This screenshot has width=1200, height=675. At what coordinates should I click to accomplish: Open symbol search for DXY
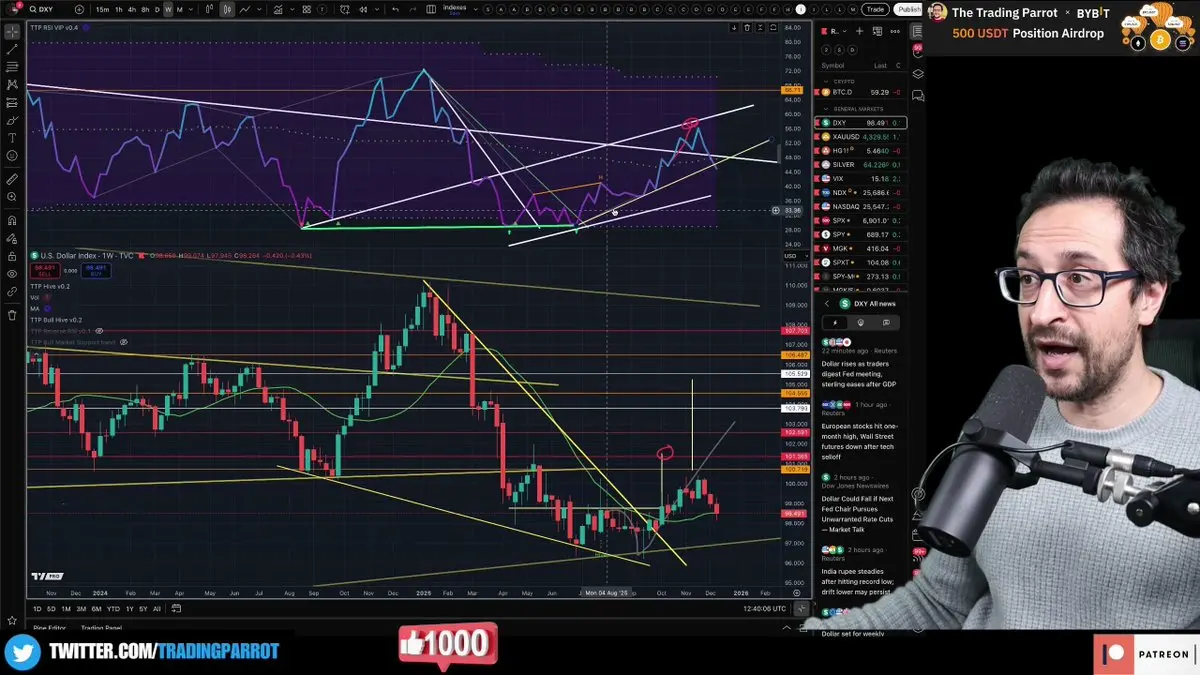43,9
